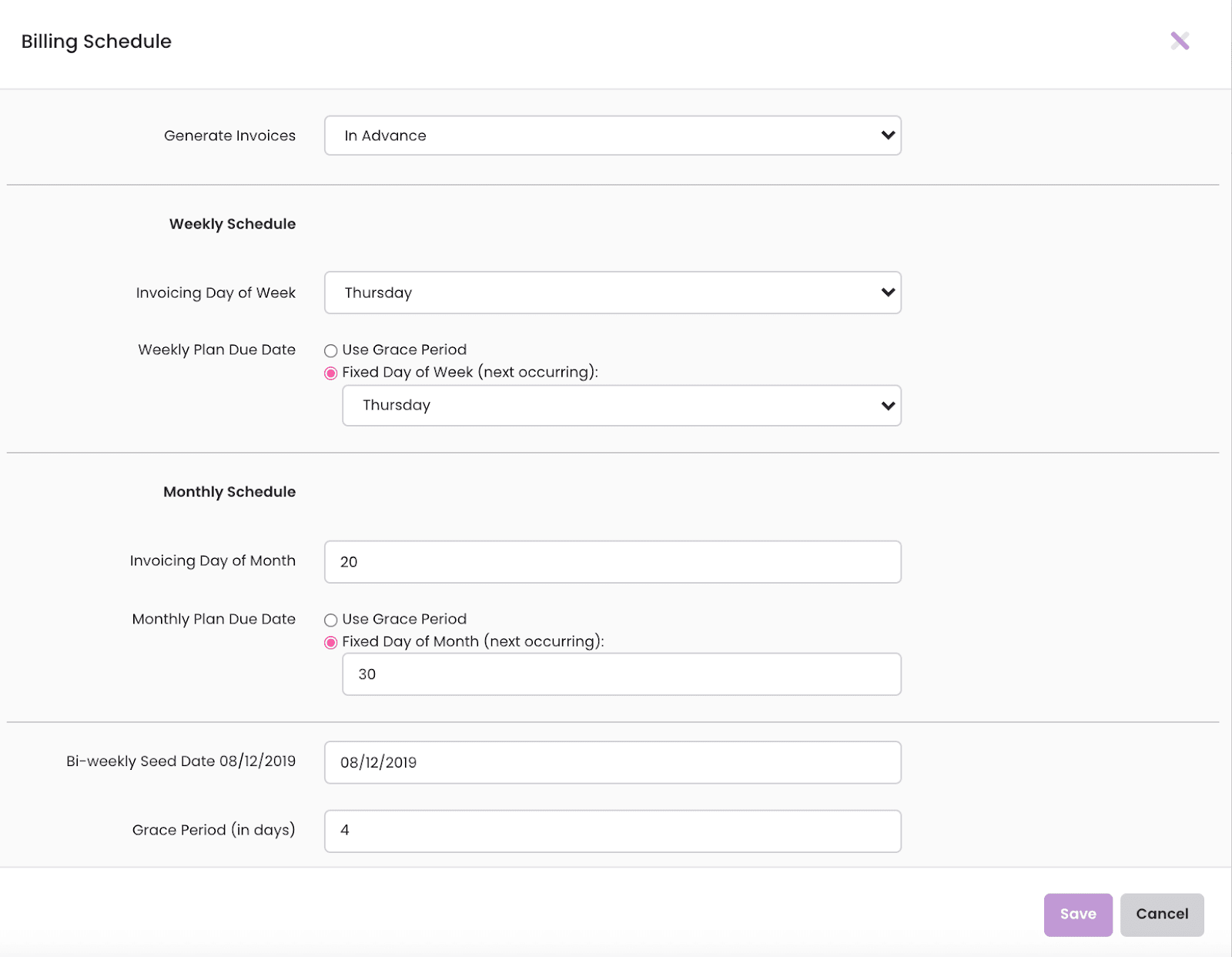Click the Fixed Day of Month input field
Viewport: 1232px width, 957px height.
(x=621, y=674)
